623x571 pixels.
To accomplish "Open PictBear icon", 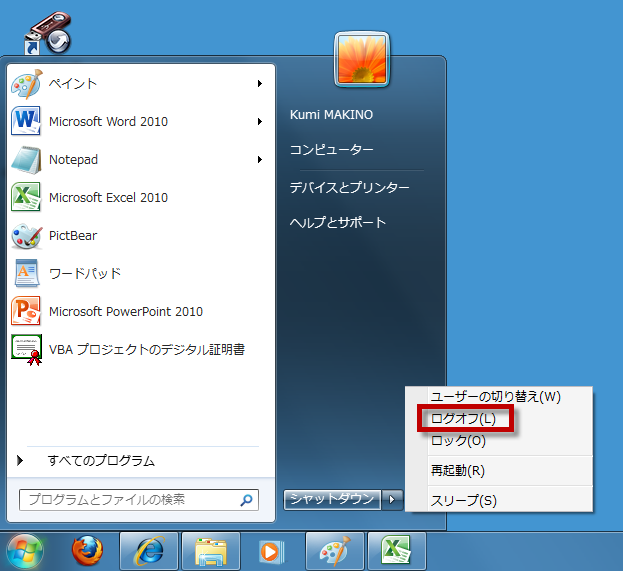I will tap(26, 236).
